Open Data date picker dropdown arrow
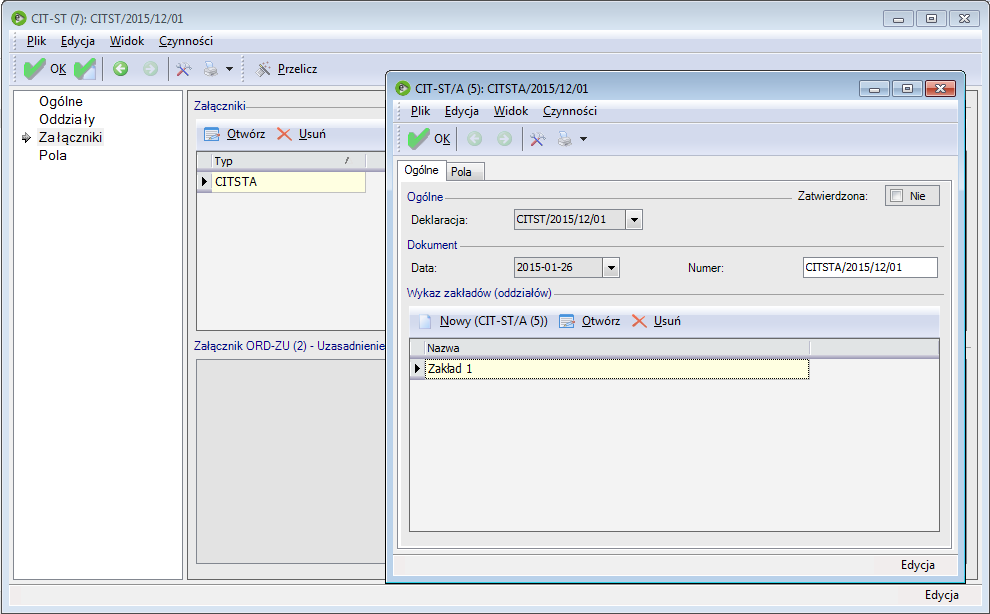 [611, 268]
